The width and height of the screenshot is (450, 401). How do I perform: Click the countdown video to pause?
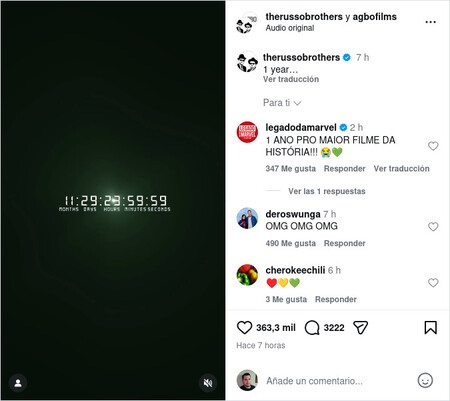113,200
